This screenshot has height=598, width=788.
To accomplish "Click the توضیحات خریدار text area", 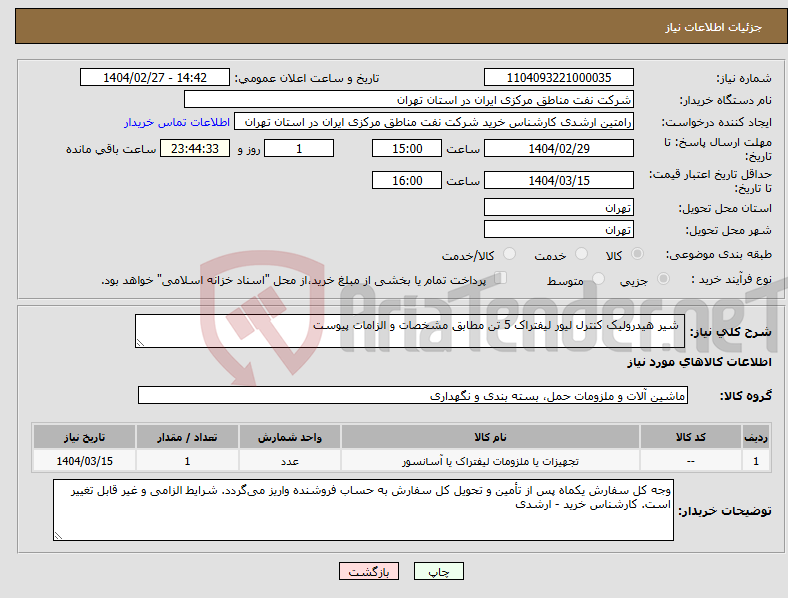I will point(363,510).
